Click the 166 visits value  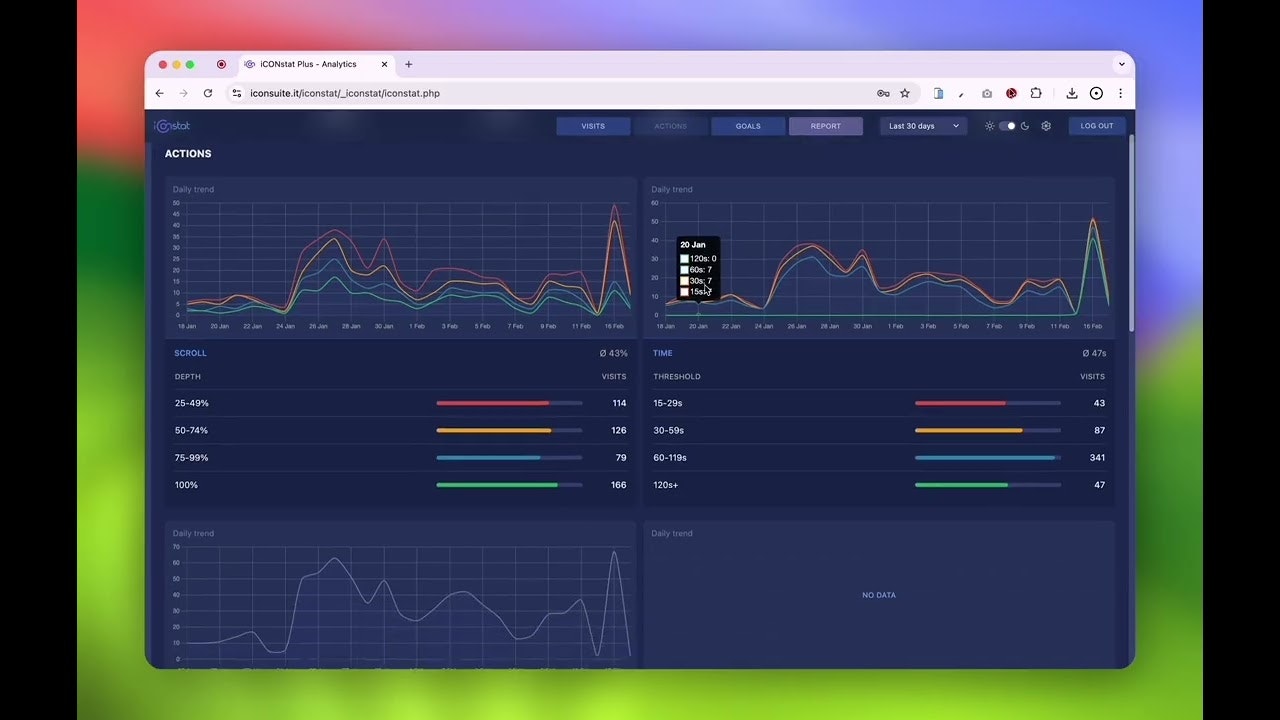pos(619,485)
